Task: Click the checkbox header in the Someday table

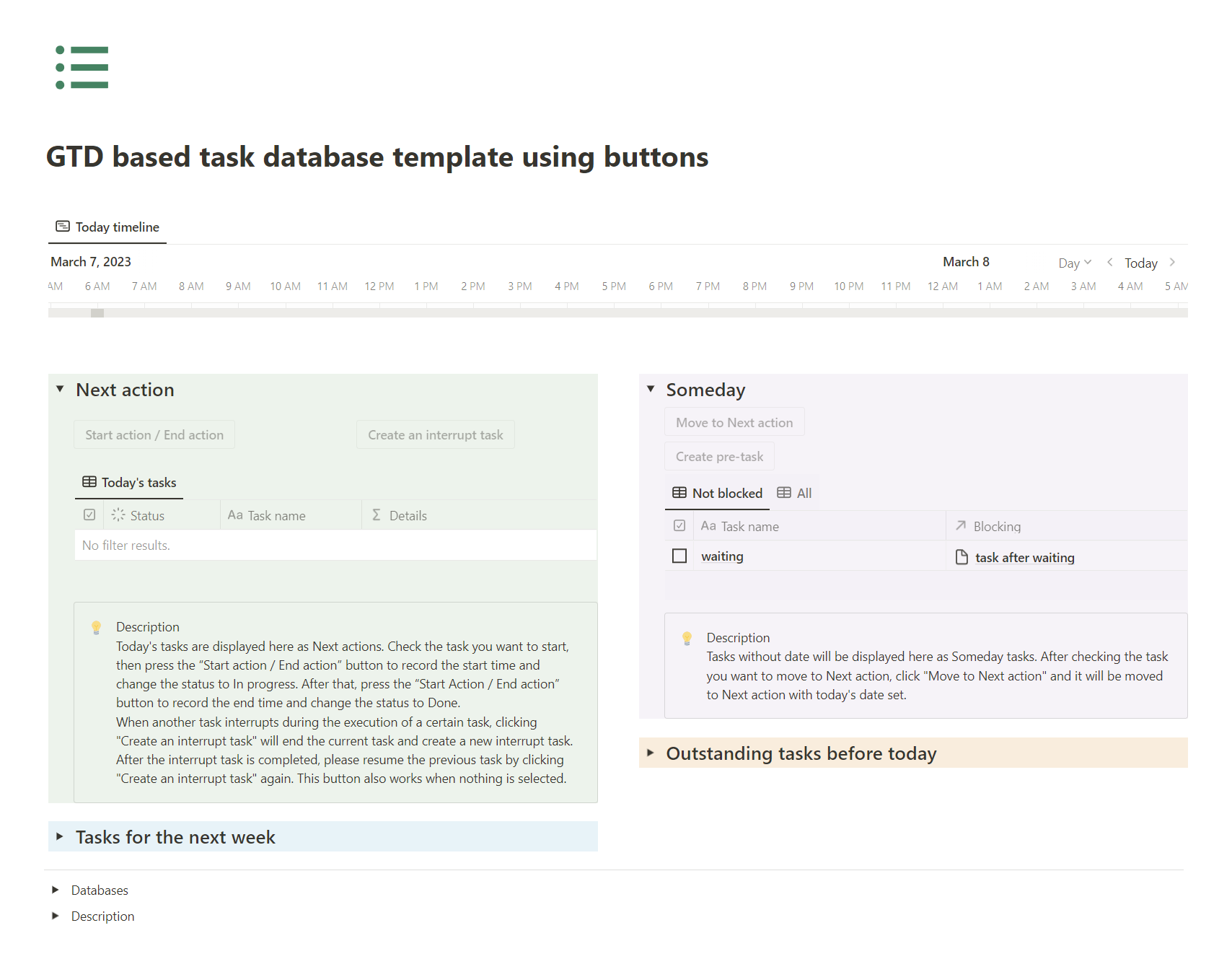Action: 679,525
